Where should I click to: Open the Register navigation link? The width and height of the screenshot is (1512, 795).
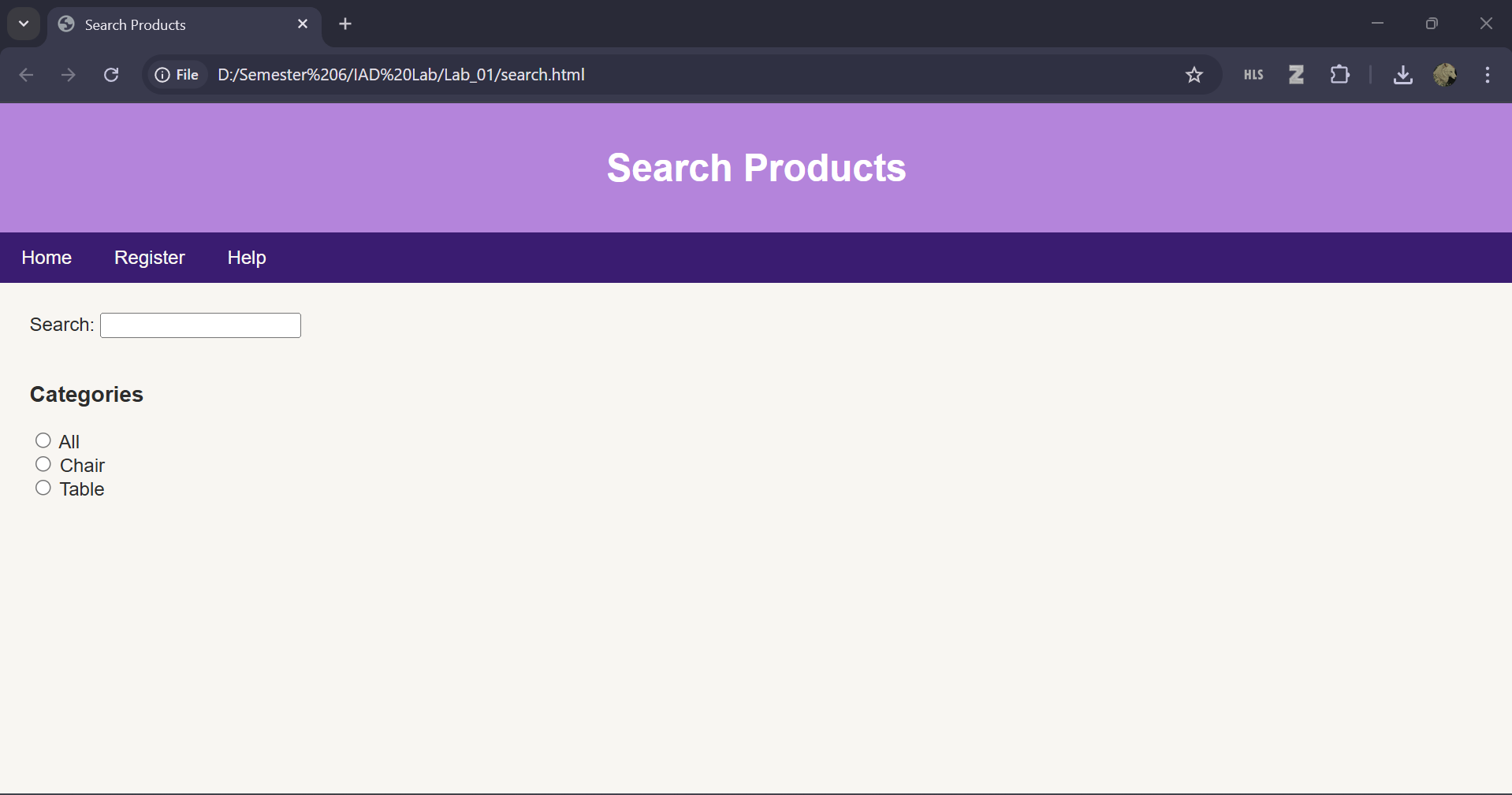point(149,258)
